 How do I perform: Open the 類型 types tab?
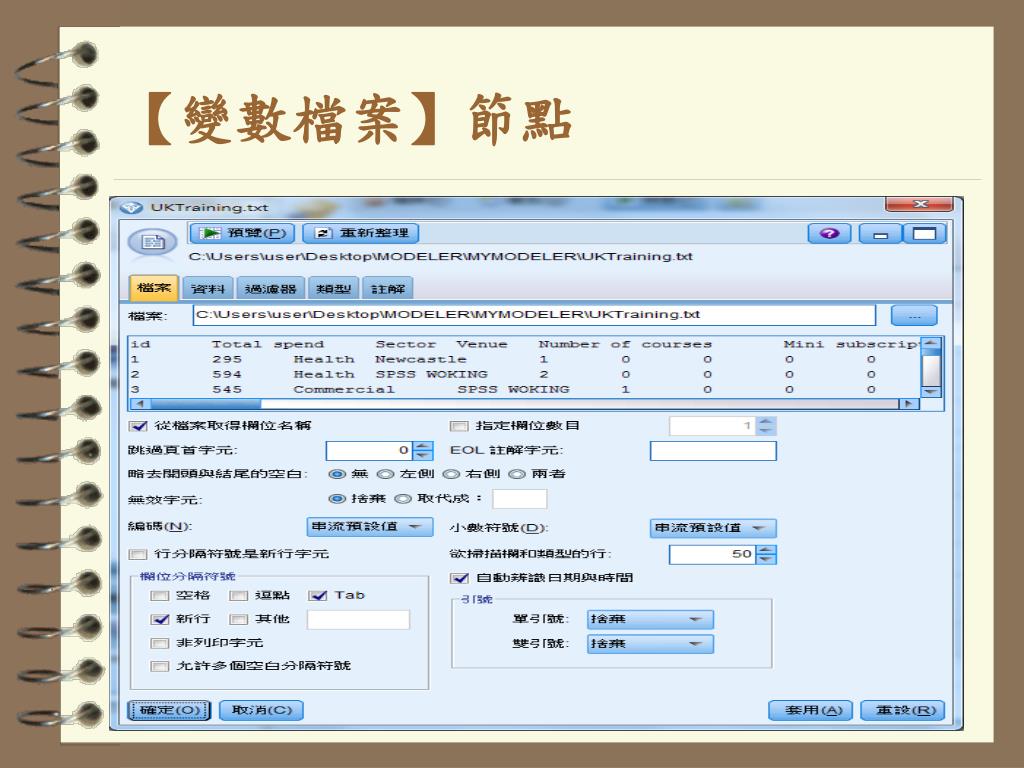(x=334, y=289)
